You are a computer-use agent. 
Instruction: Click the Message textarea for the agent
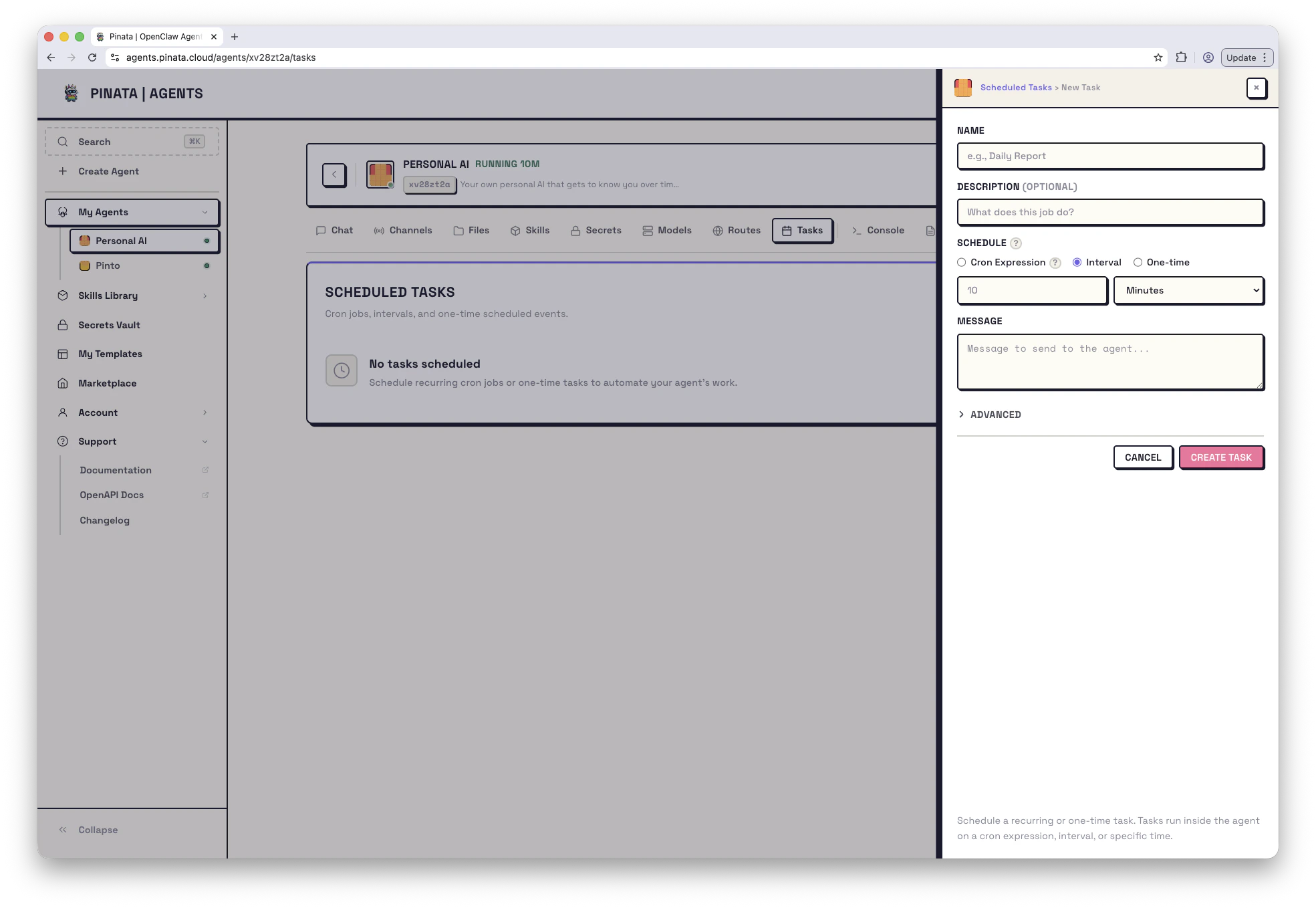coord(1109,362)
